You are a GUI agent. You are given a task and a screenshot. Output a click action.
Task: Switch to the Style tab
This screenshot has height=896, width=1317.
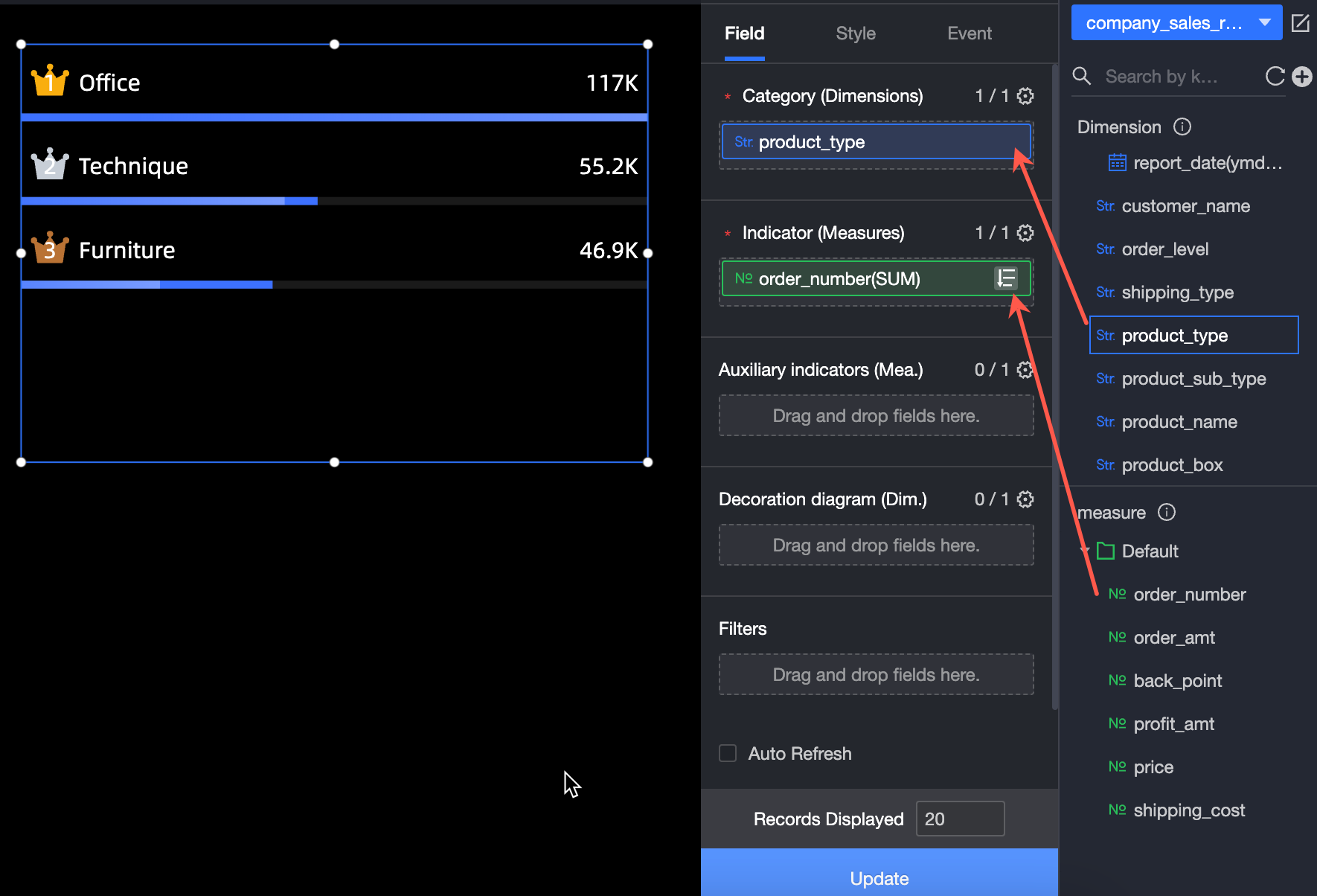point(856,33)
